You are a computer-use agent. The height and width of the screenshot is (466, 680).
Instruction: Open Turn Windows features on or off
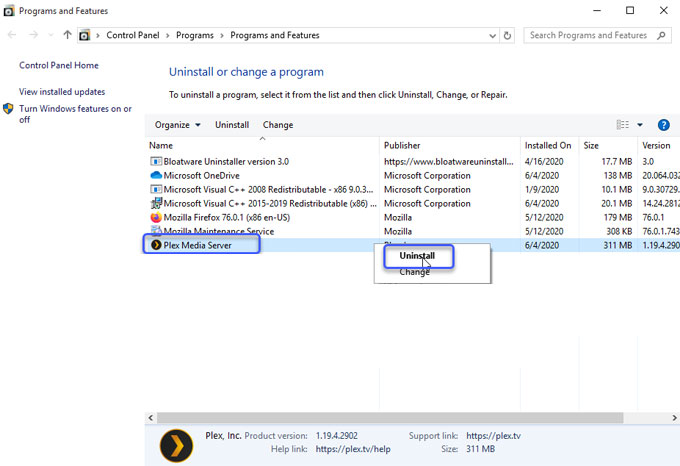click(75, 114)
